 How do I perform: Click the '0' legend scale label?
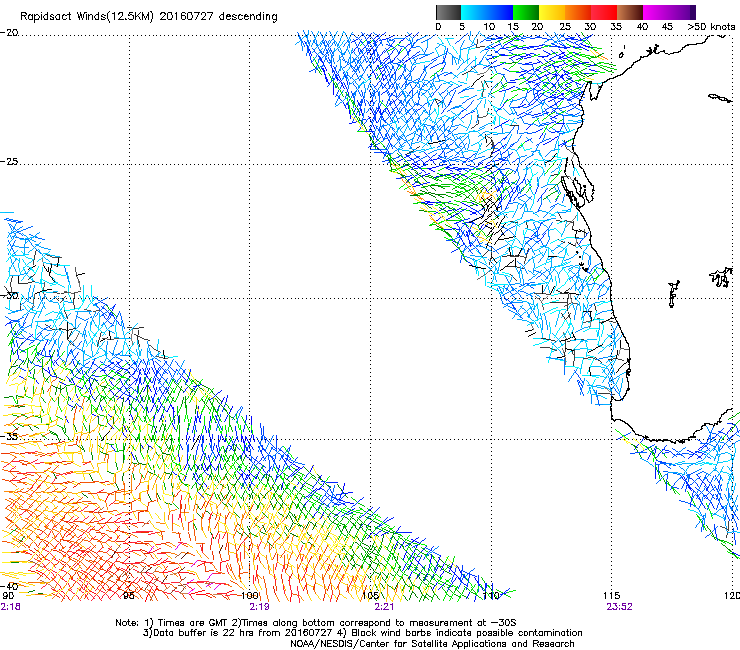[438, 27]
